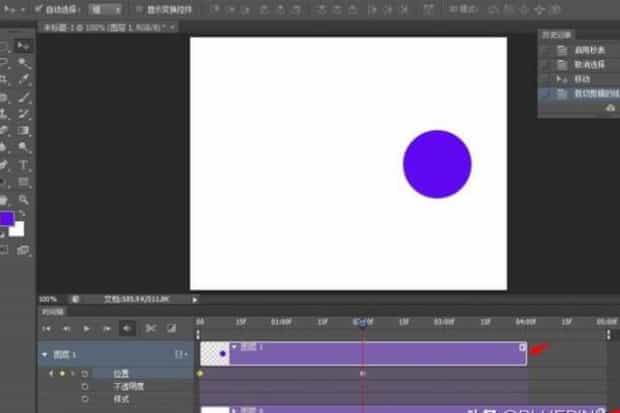
Task: Enable the Auto-Select checkbox
Action: click(37, 8)
